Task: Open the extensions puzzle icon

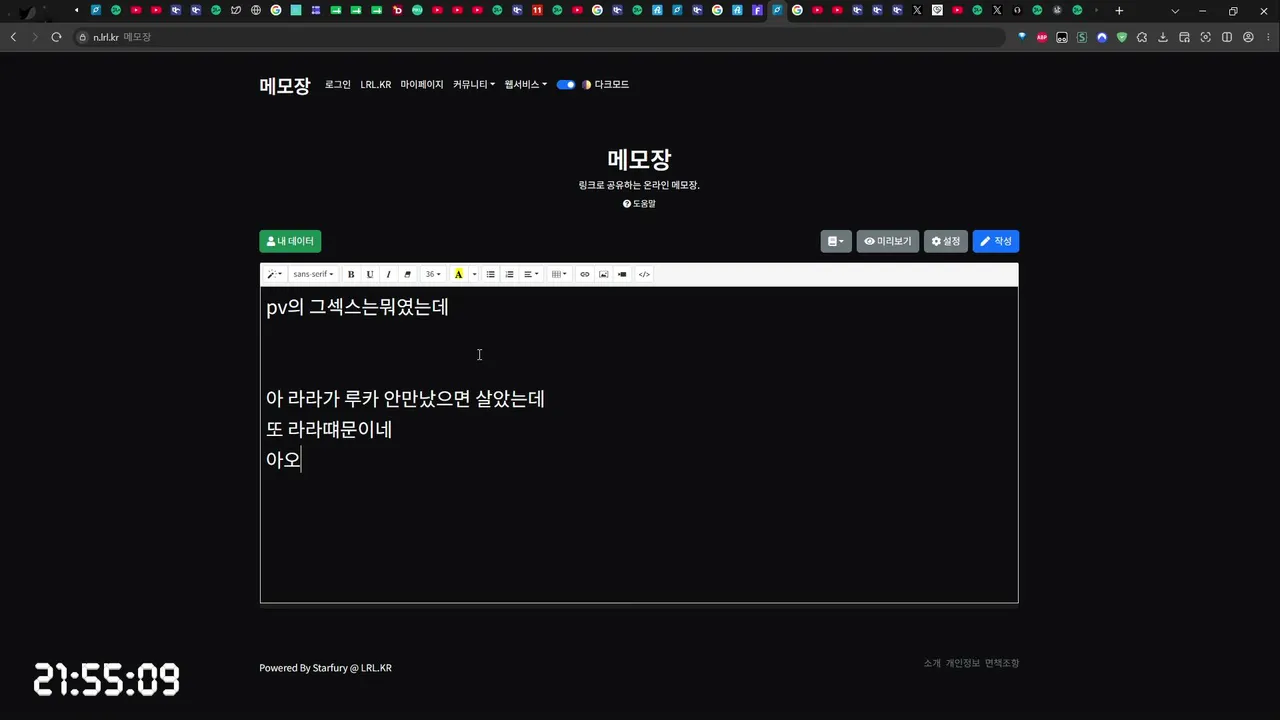Action: click(x=1143, y=37)
